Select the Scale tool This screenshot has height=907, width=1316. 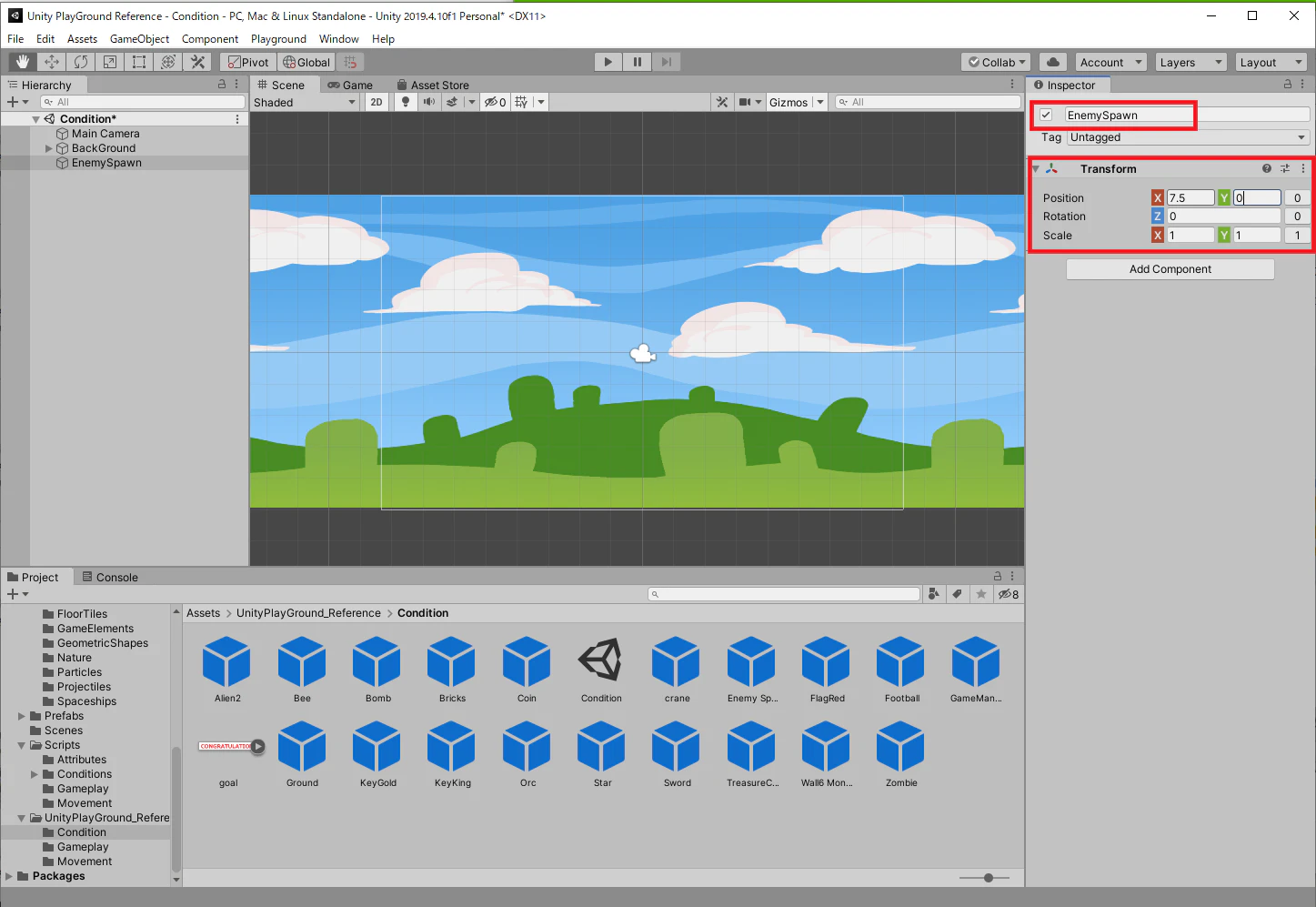(x=110, y=62)
